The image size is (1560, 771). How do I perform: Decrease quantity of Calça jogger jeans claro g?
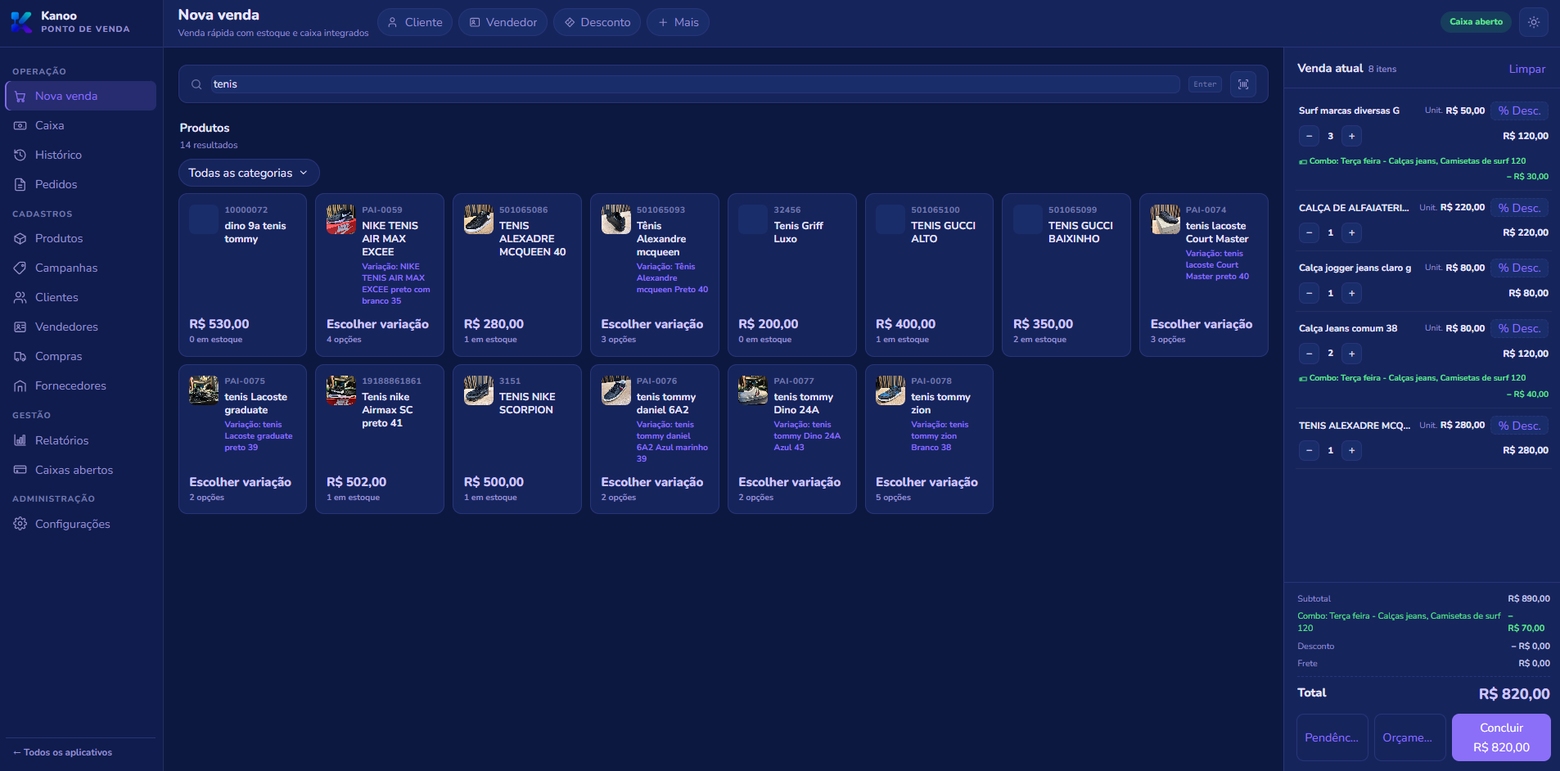pyautogui.click(x=1309, y=293)
